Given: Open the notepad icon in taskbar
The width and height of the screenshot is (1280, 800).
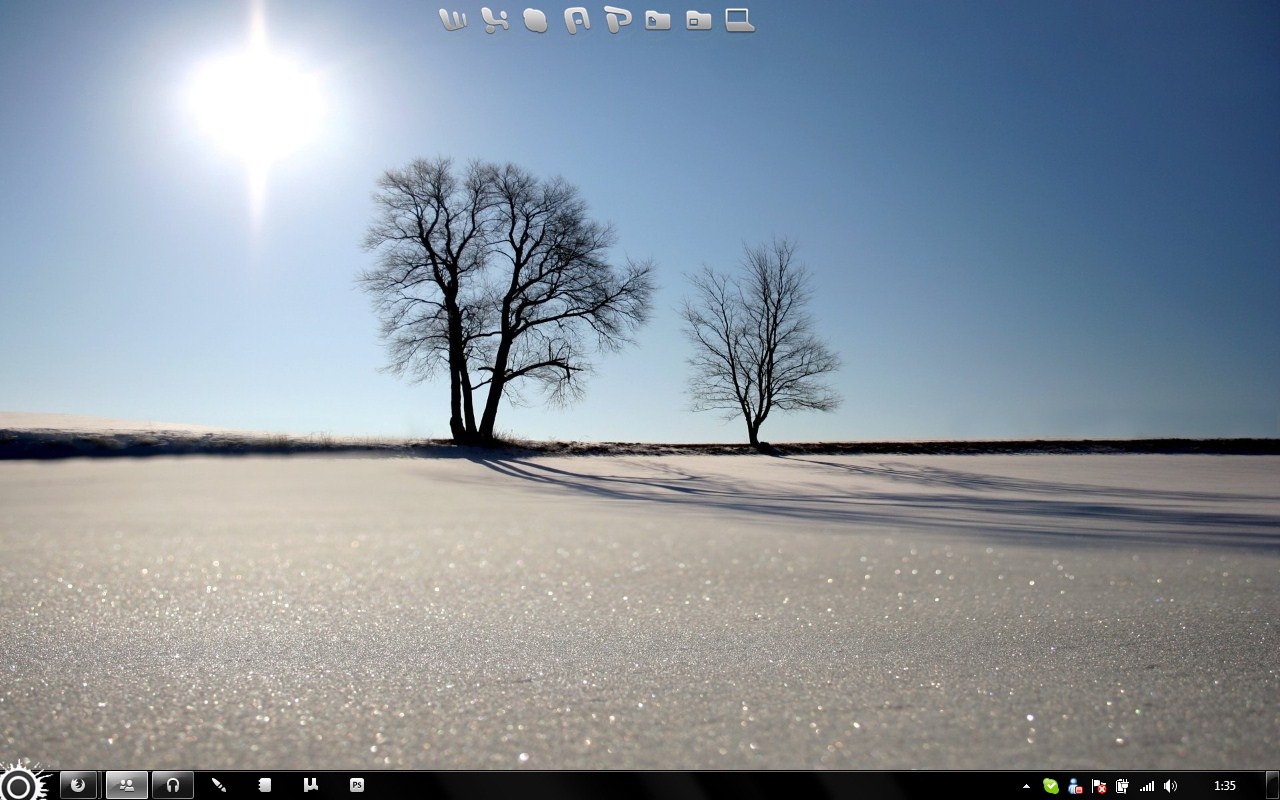Looking at the screenshot, I should click(265, 785).
